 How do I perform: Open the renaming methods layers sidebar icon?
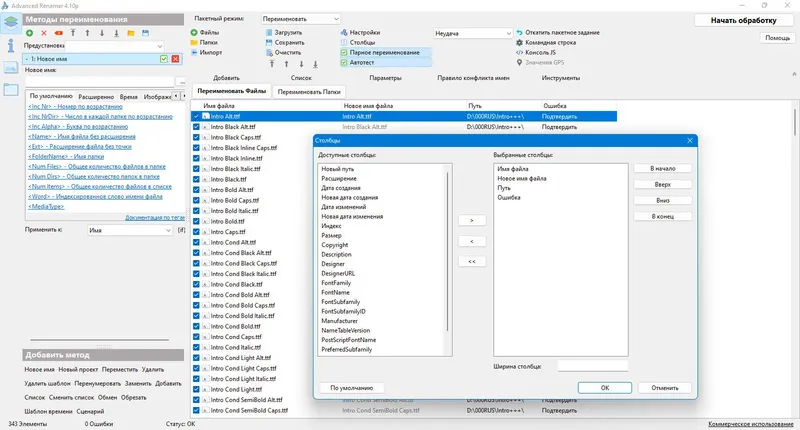(11, 22)
